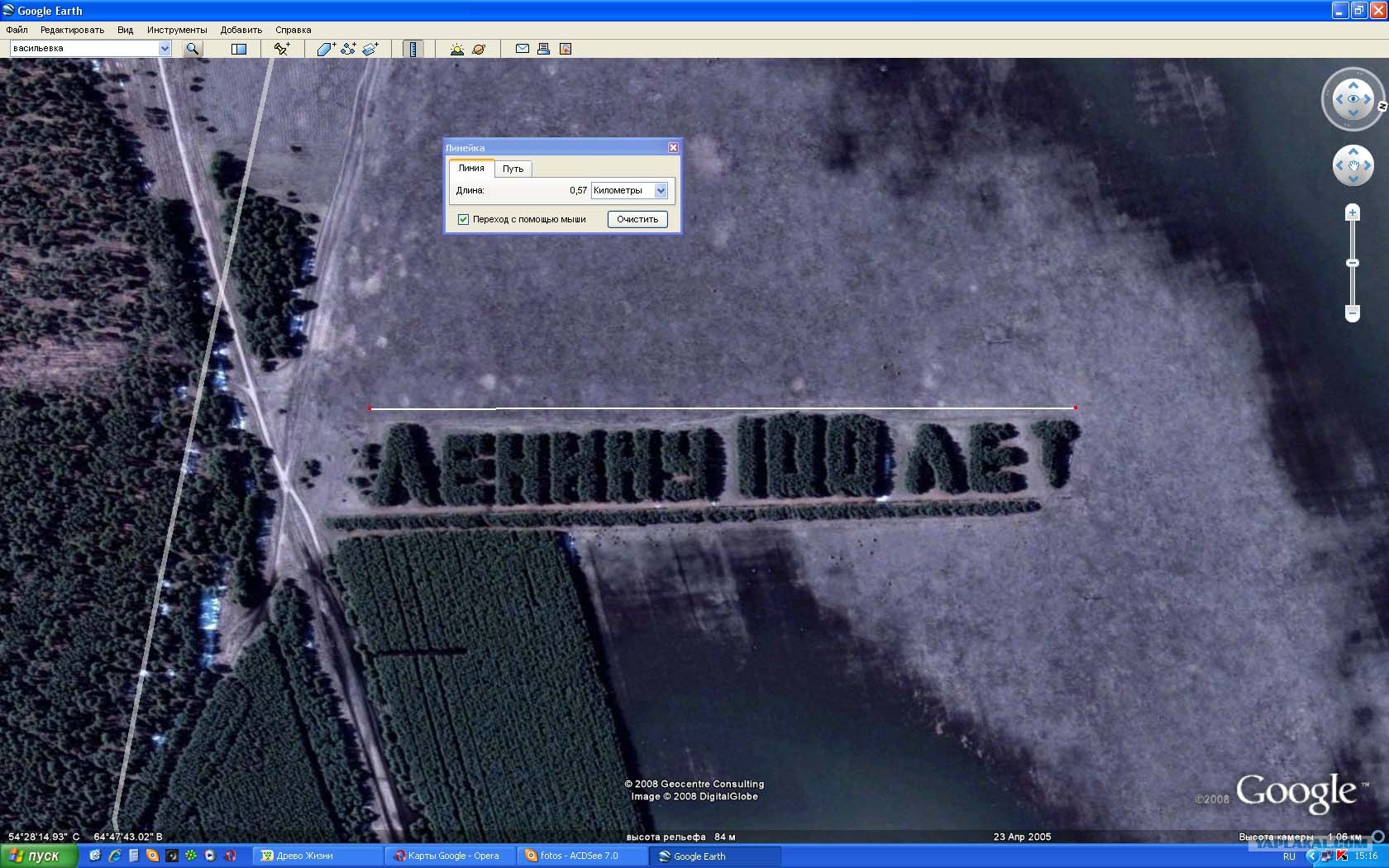This screenshot has width=1389, height=868.
Task: Click the add image overlay icon
Action: [x=370, y=49]
